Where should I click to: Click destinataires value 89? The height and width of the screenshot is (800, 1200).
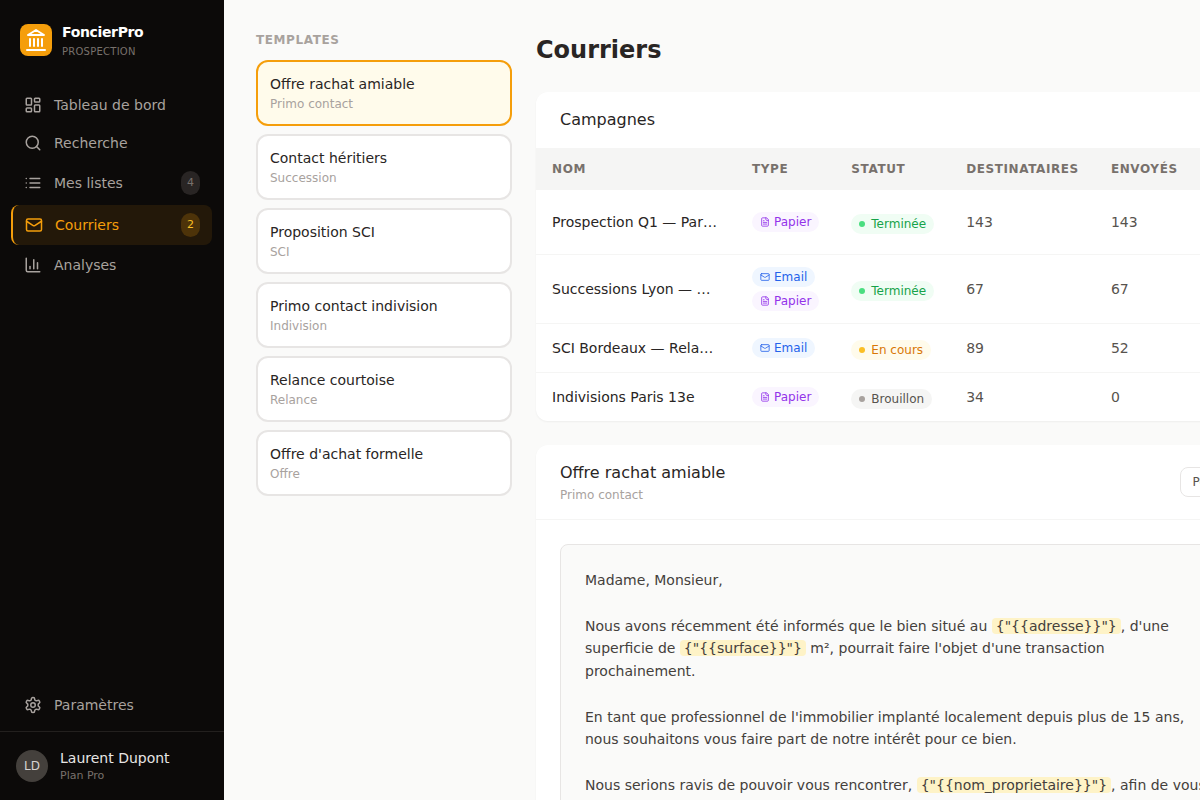click(975, 348)
